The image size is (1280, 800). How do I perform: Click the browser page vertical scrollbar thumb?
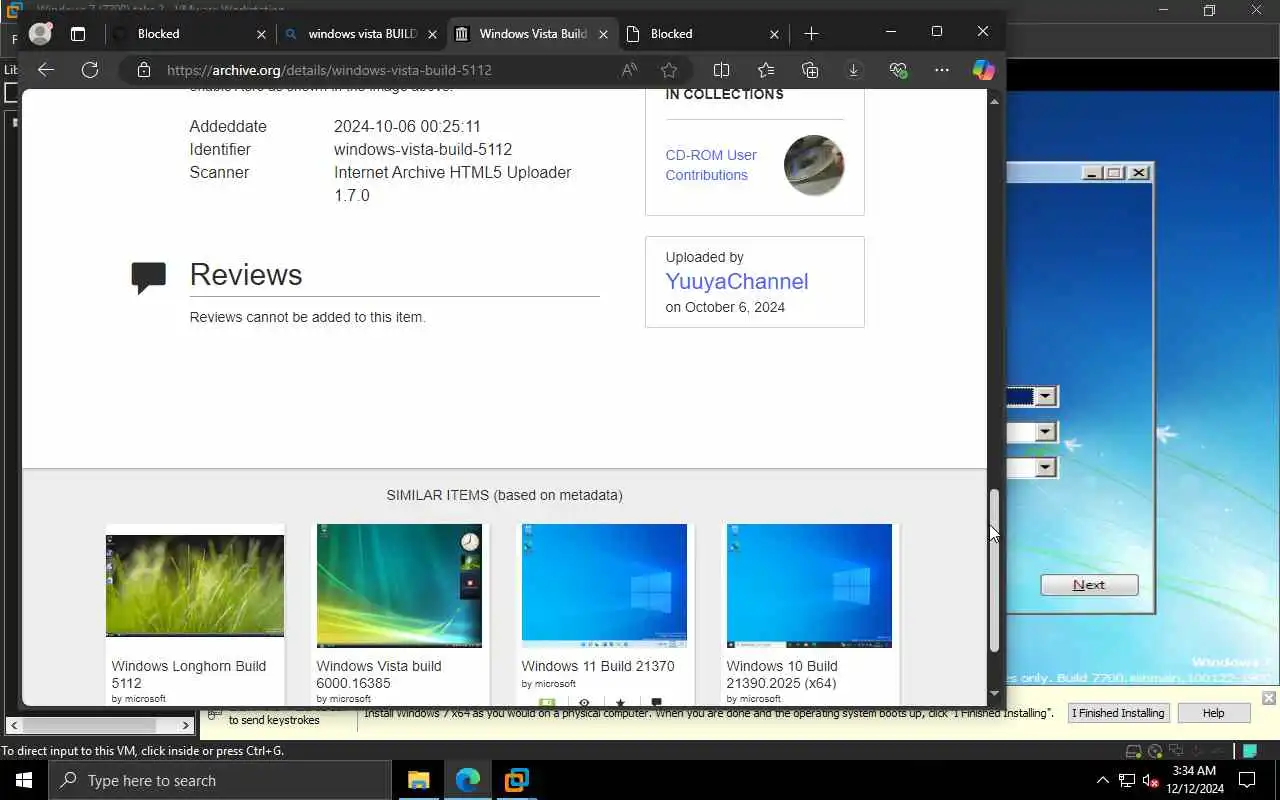click(x=994, y=571)
